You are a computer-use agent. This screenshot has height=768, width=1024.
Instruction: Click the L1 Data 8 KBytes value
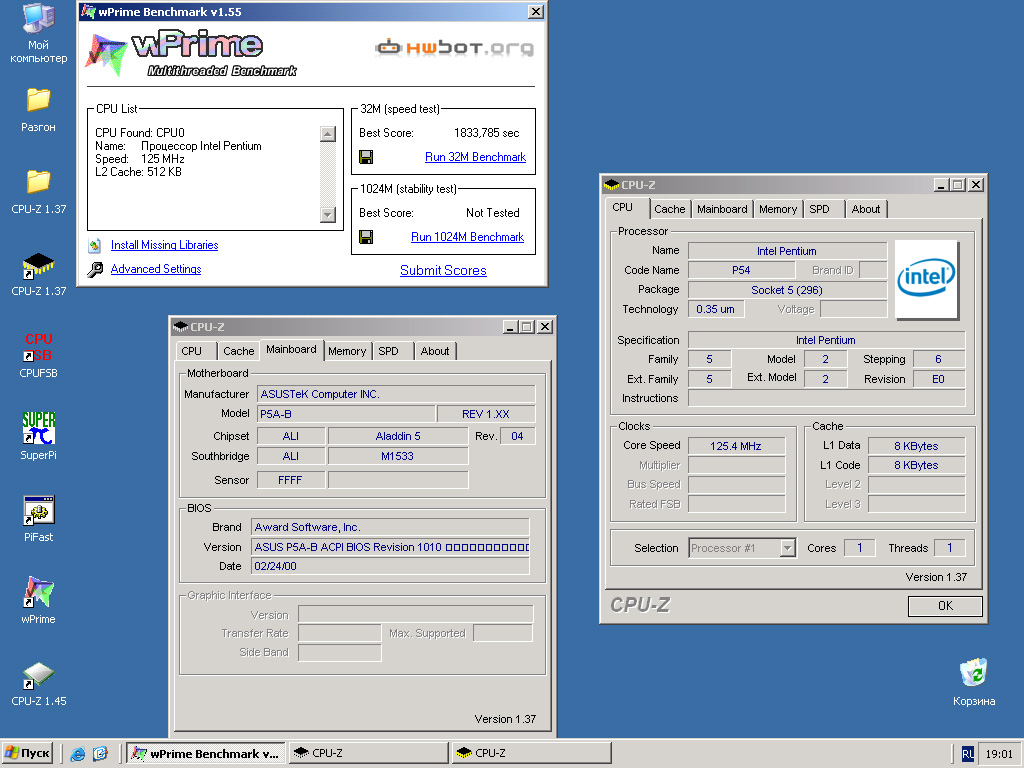point(916,446)
